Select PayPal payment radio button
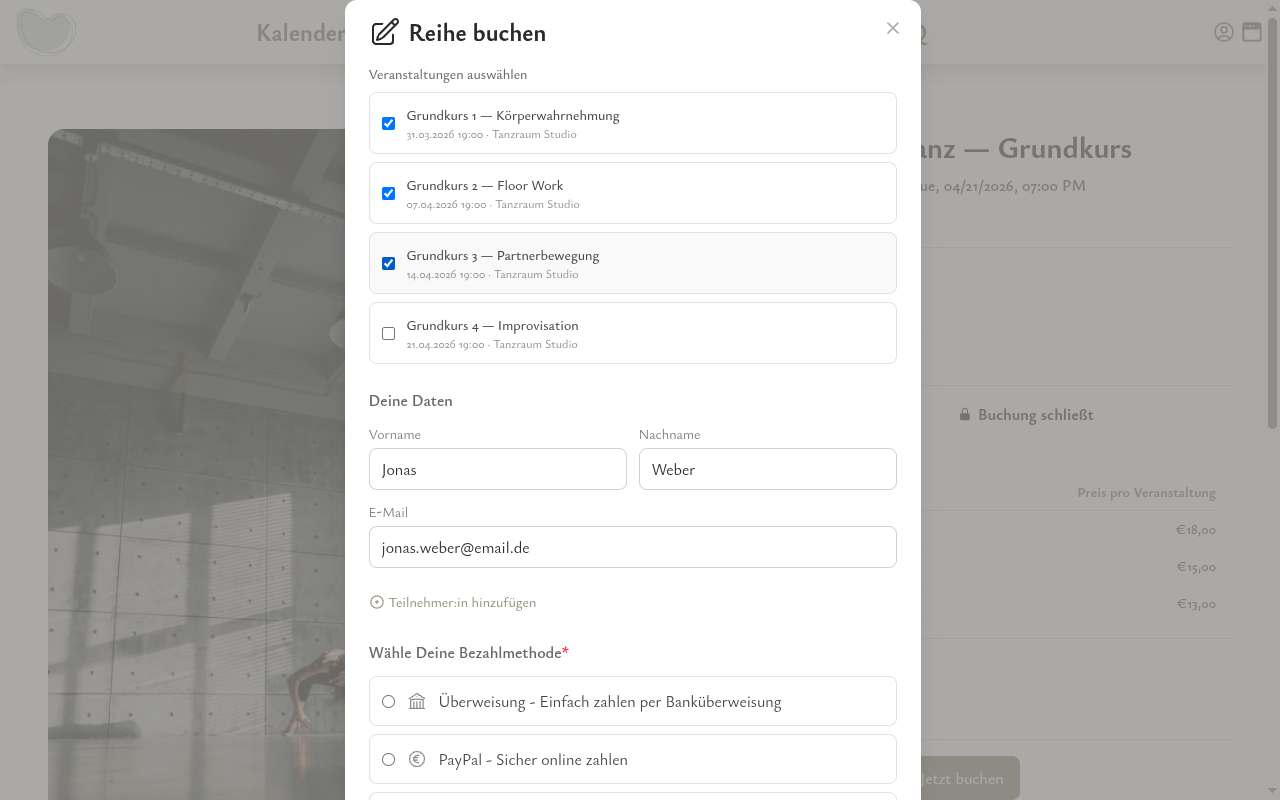 point(389,760)
